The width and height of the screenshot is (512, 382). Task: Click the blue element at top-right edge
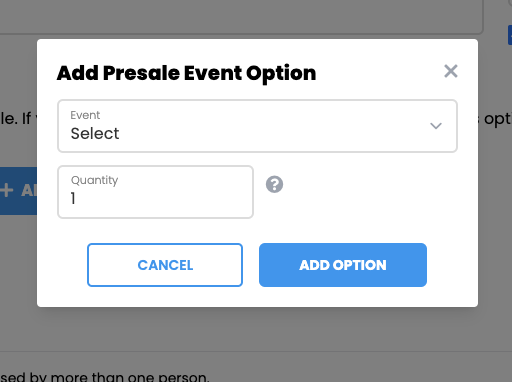[510, 35]
